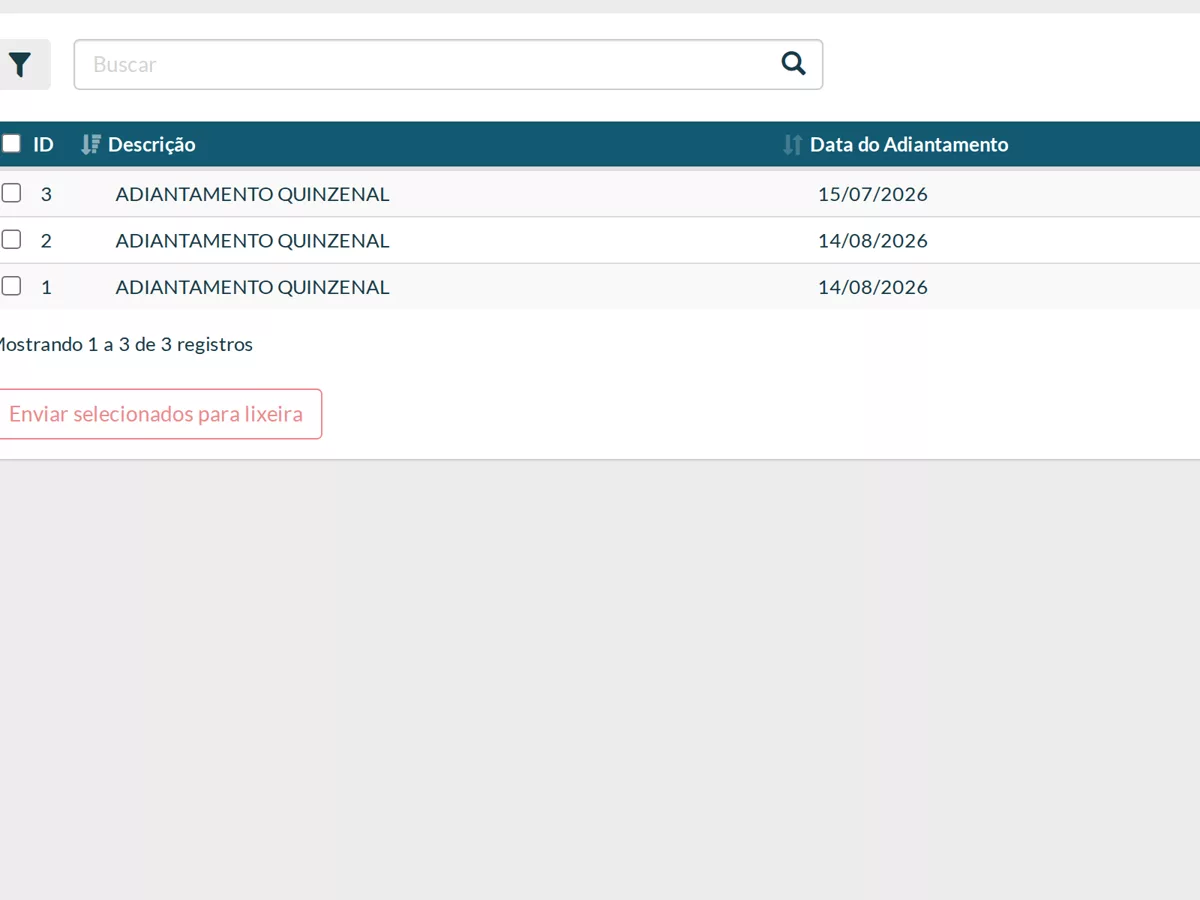The height and width of the screenshot is (900, 1200).
Task: Select the 14/08/2026 date in row 2
Action: [873, 241]
